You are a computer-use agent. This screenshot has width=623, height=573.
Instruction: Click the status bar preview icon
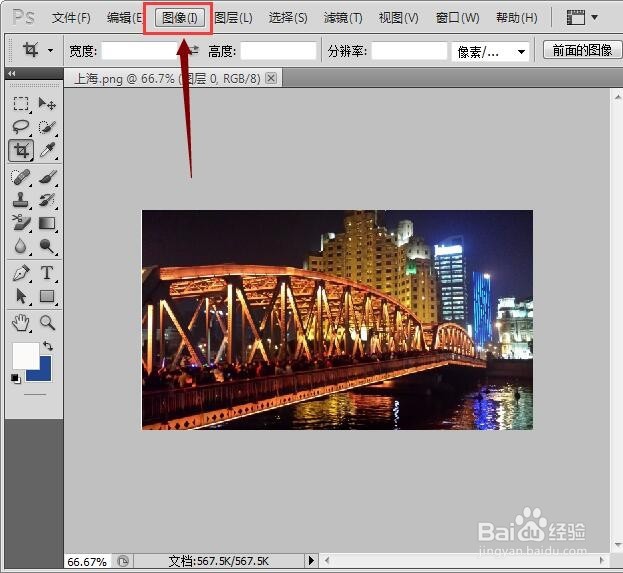click(123, 561)
